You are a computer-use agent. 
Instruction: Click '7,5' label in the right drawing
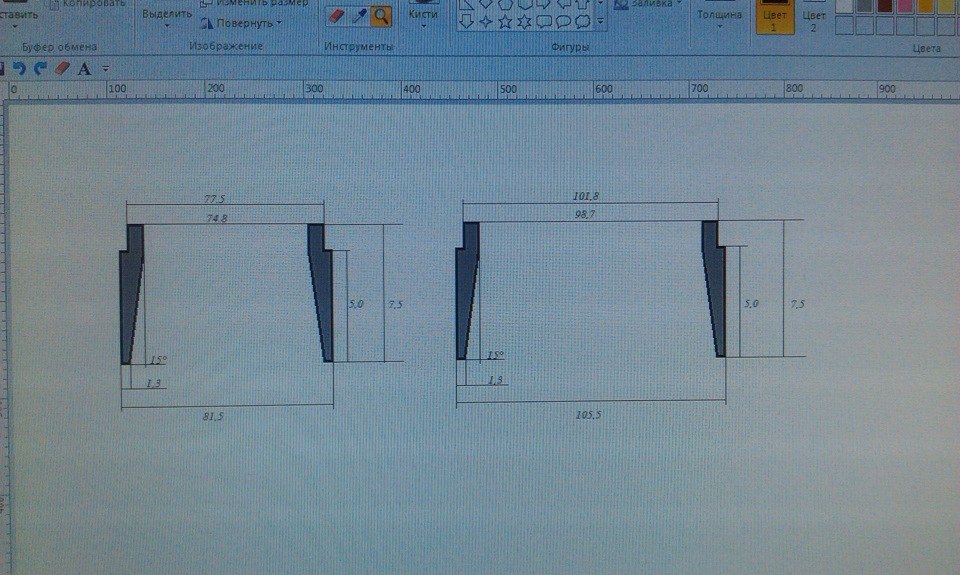tap(797, 304)
